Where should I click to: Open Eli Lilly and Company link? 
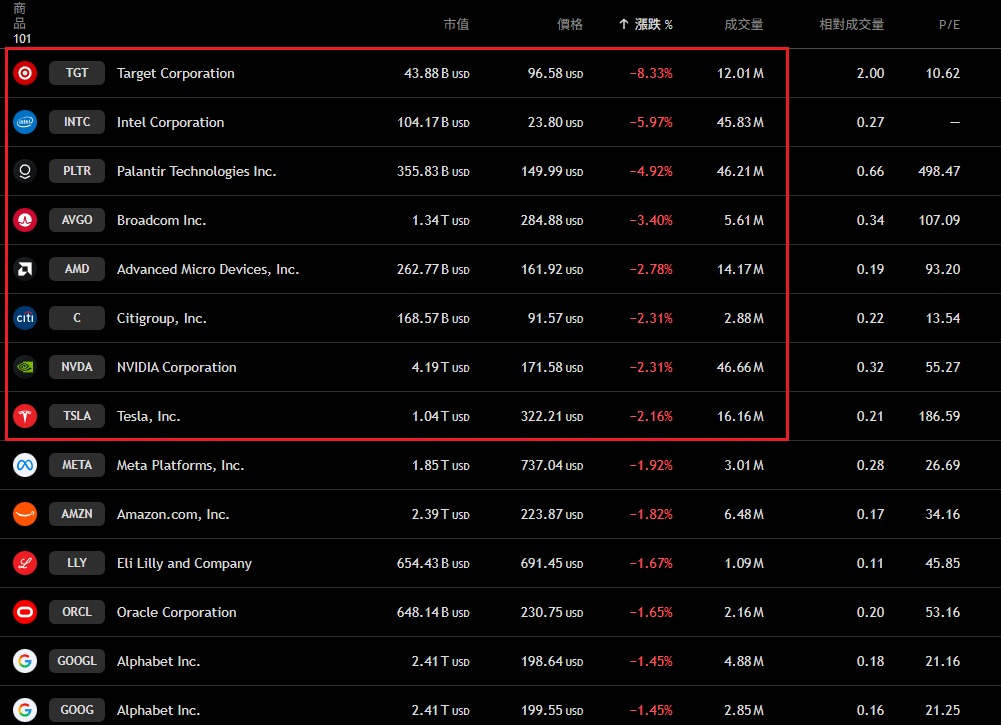pyautogui.click(x=184, y=563)
